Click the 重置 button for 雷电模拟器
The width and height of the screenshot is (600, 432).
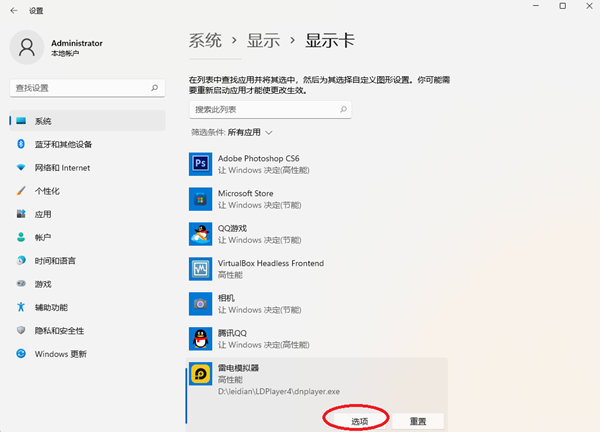418,421
